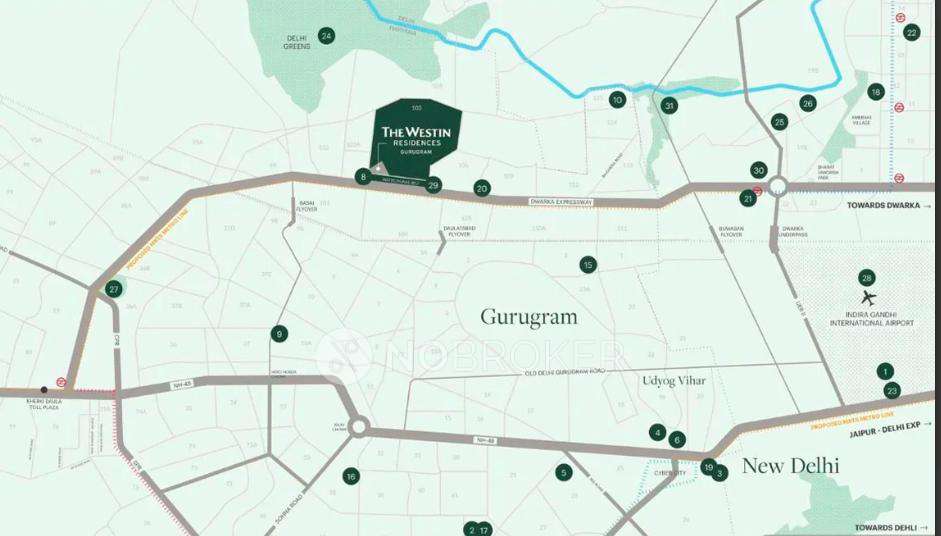Click marker 24 at Delhi Greens
941x536 pixels.
pyautogui.click(x=326, y=37)
